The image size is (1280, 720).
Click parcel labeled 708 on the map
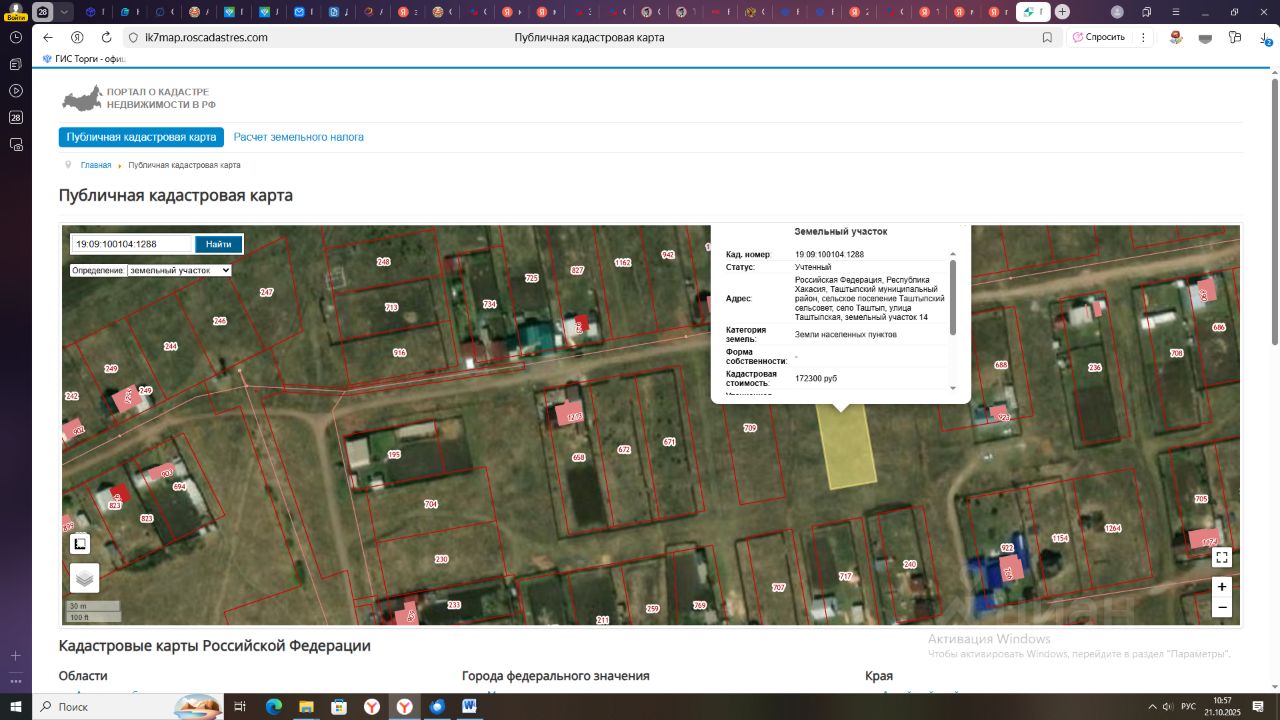tap(1177, 353)
